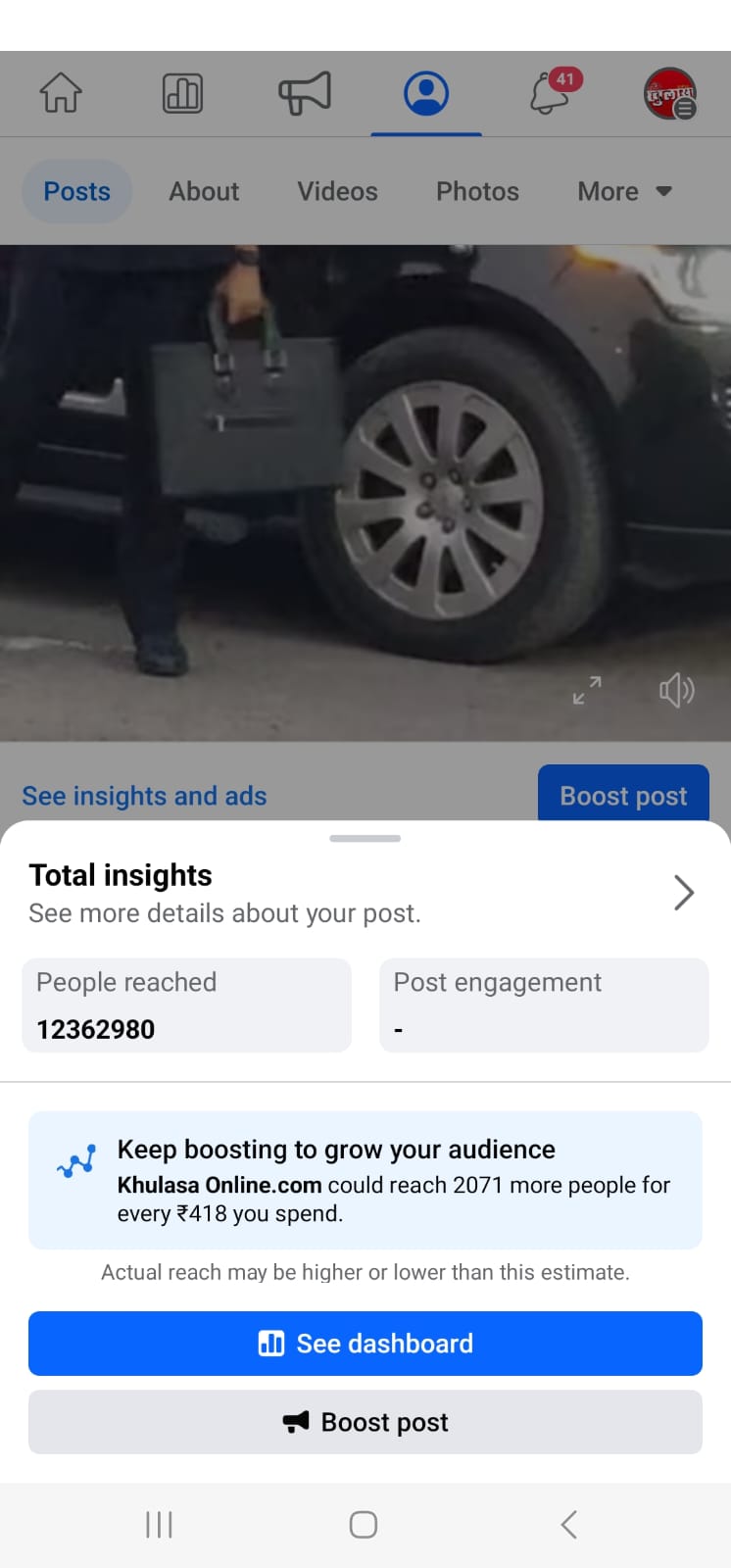The height and width of the screenshot is (1568, 731).
Task: Switch to the About tab
Action: pos(204,191)
